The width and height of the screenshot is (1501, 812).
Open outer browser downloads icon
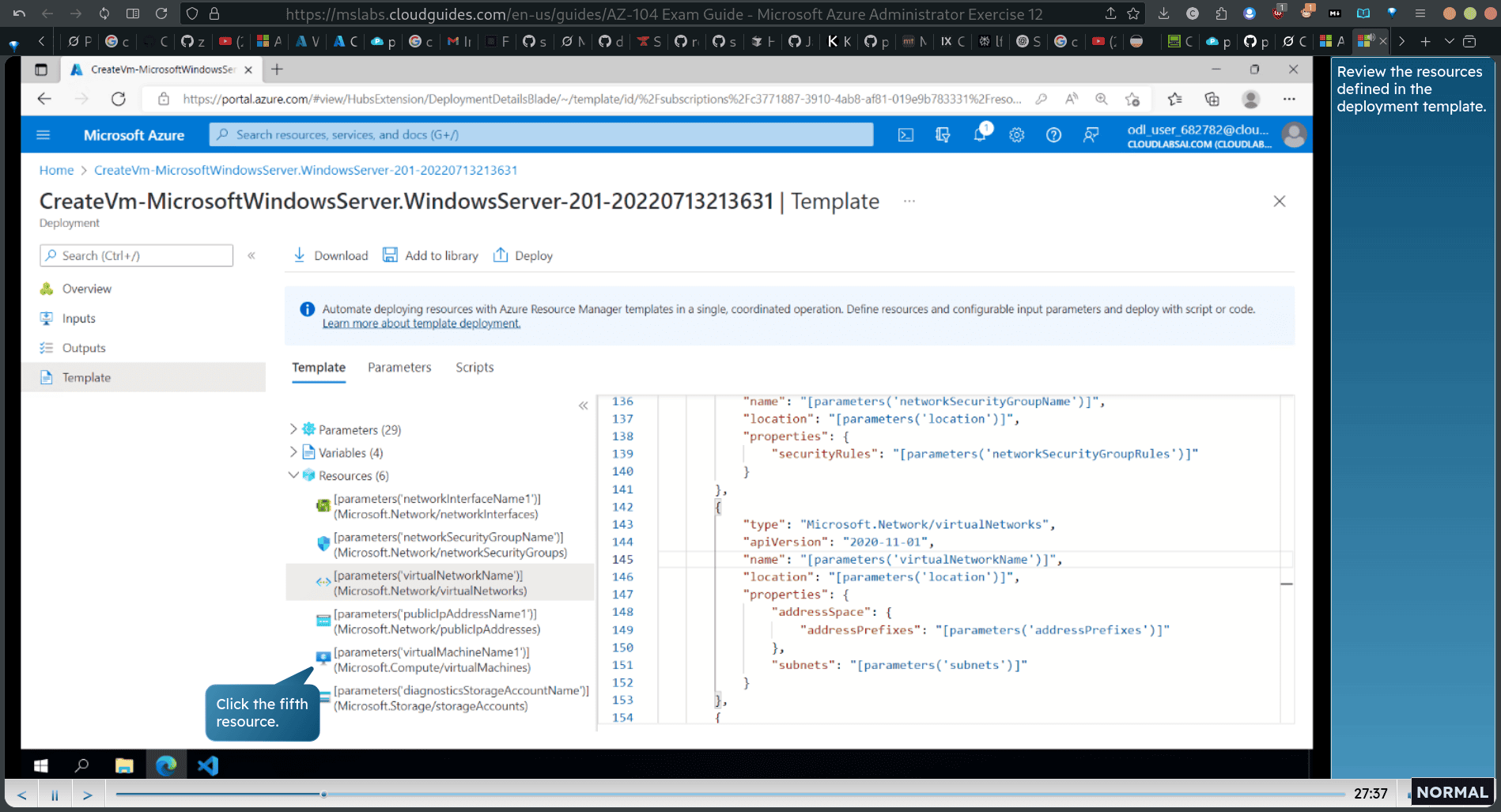tap(1163, 13)
